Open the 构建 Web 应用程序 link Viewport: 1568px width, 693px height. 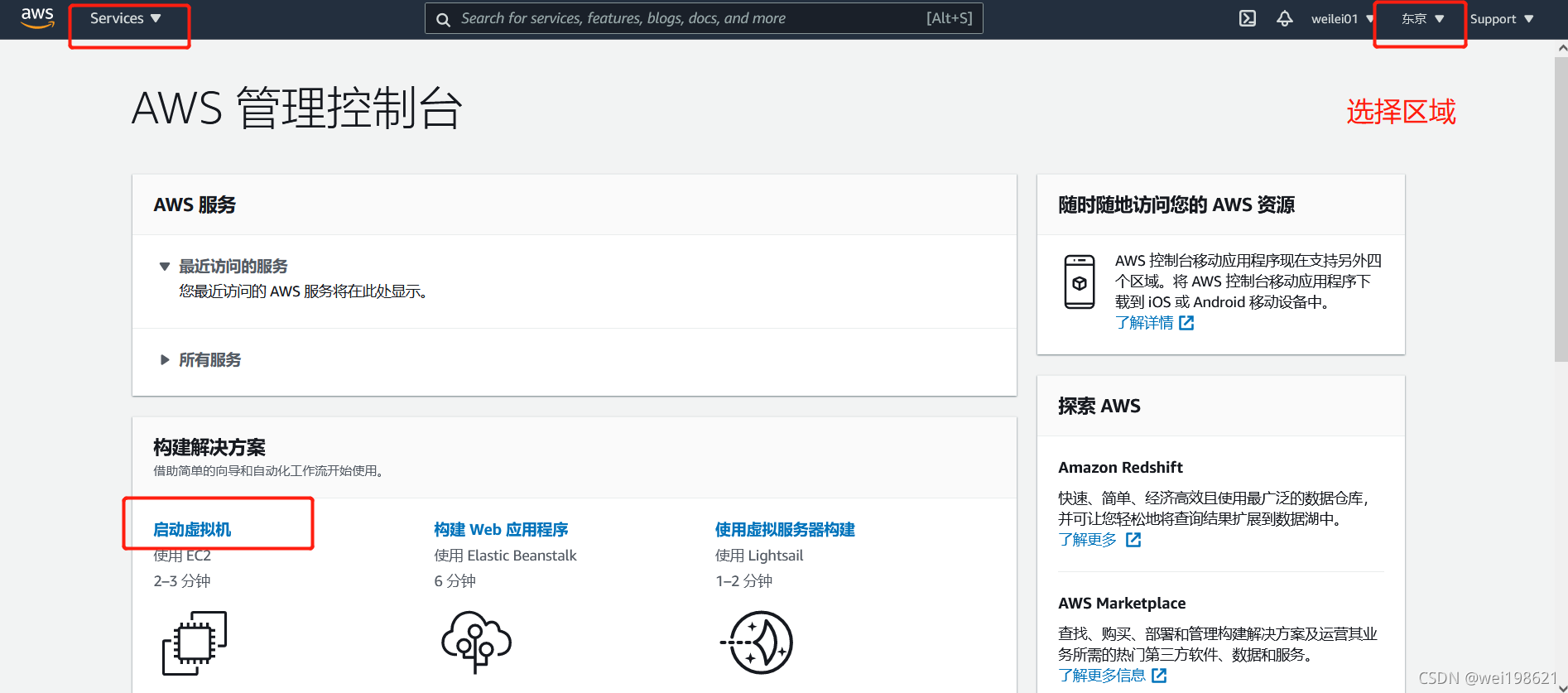click(501, 530)
